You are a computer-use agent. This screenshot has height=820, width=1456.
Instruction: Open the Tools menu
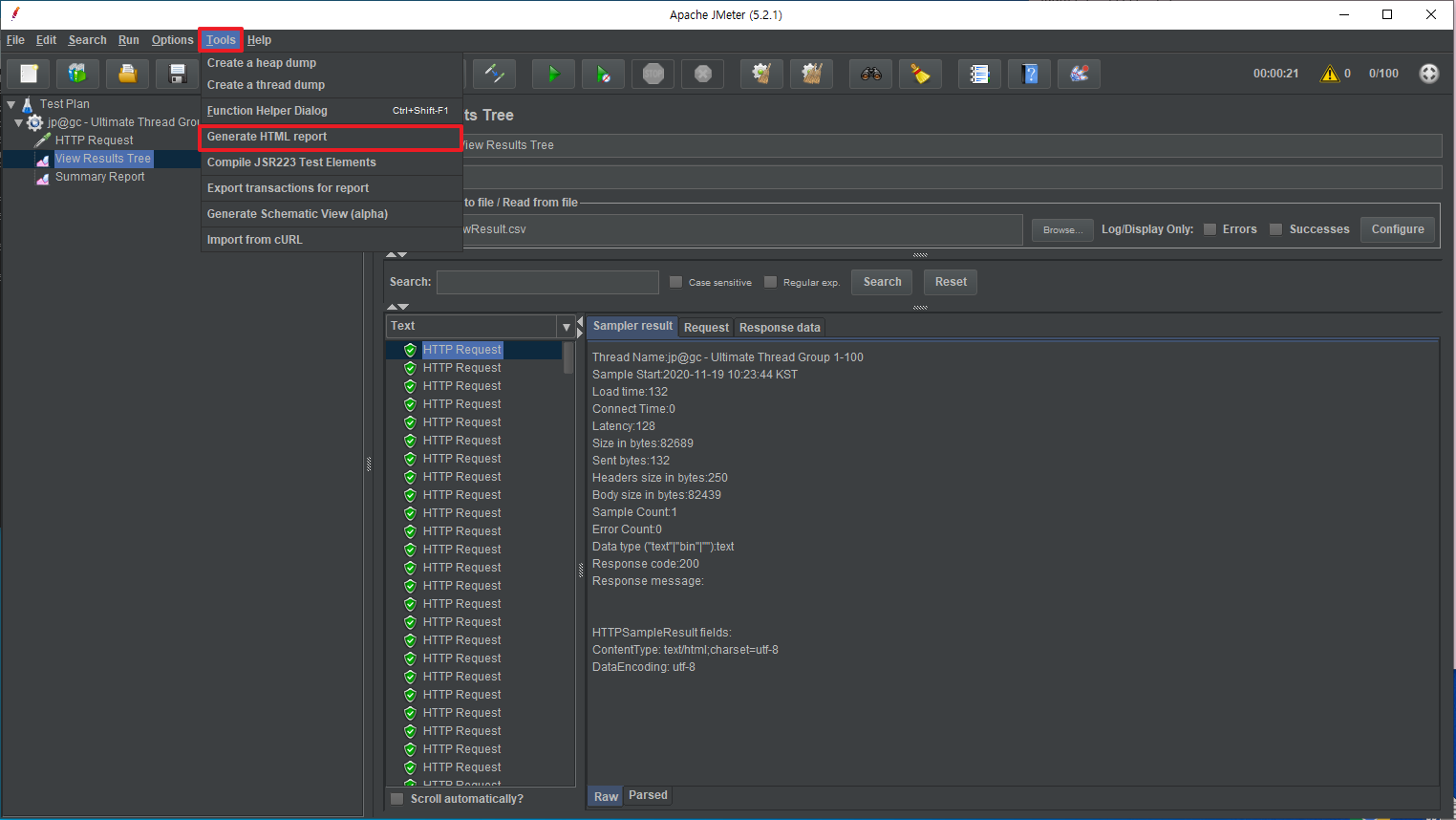[221, 40]
